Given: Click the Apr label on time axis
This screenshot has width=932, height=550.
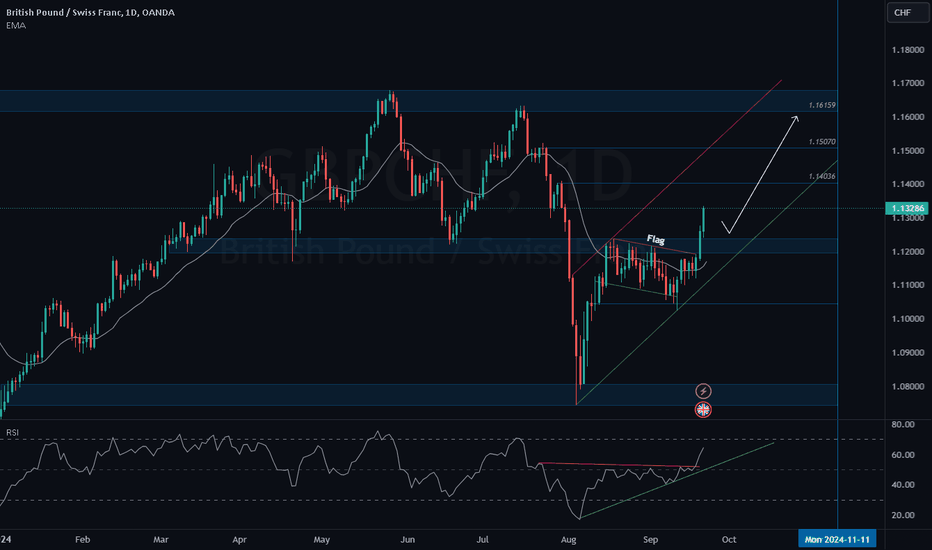Looking at the screenshot, I should pos(239,540).
